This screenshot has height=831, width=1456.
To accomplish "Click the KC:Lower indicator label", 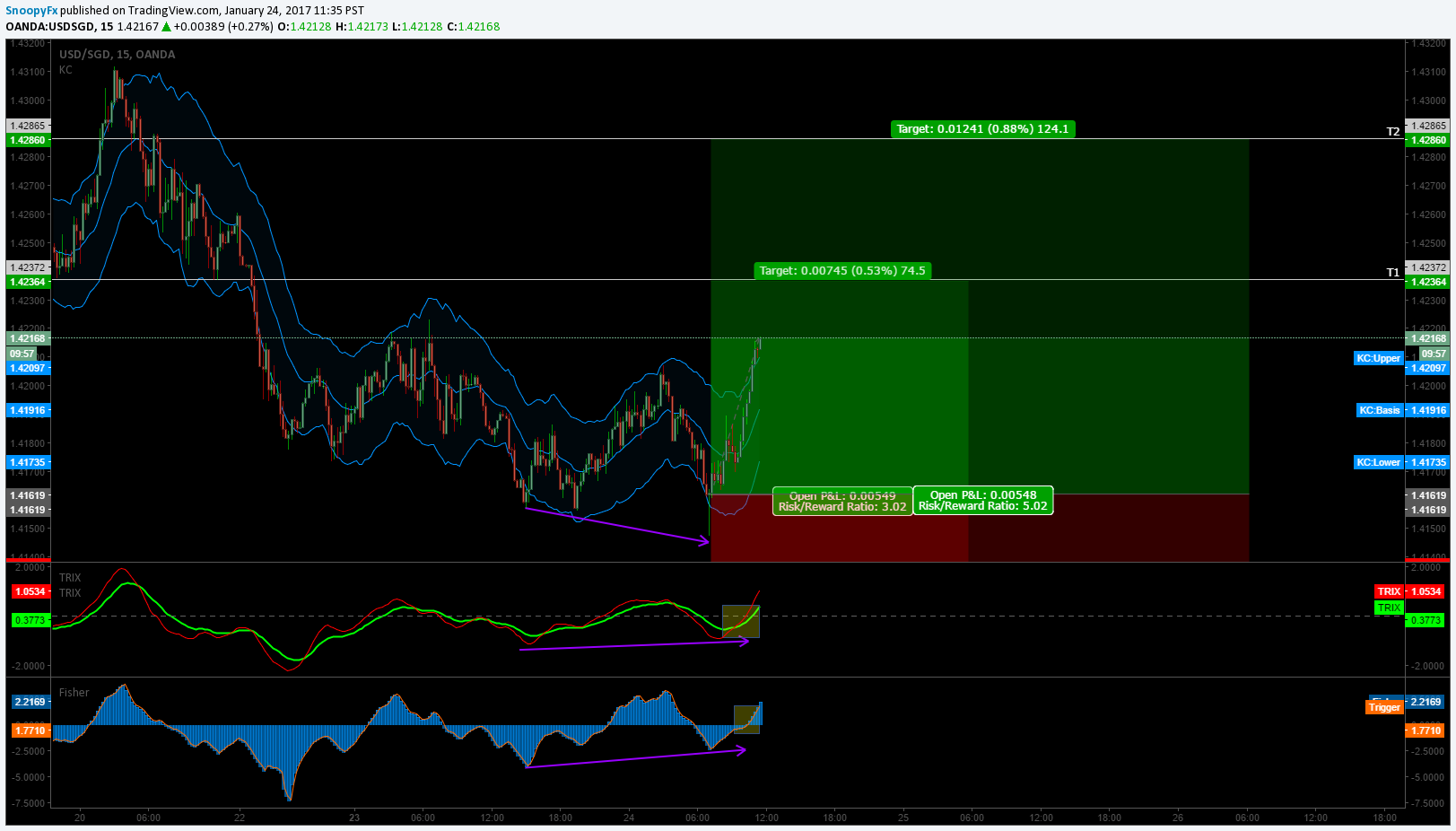I will point(1378,462).
